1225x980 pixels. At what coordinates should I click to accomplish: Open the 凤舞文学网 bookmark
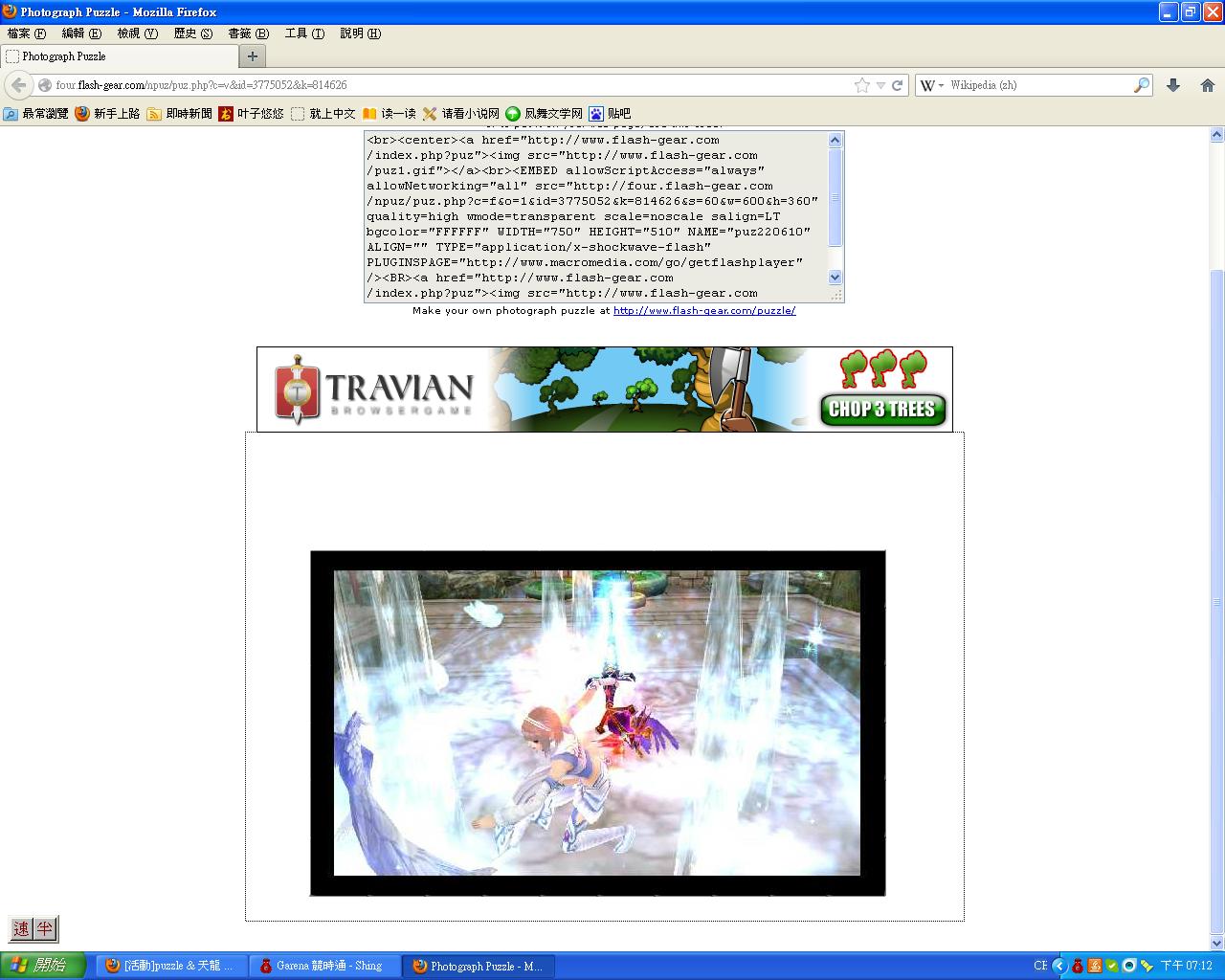[544, 114]
